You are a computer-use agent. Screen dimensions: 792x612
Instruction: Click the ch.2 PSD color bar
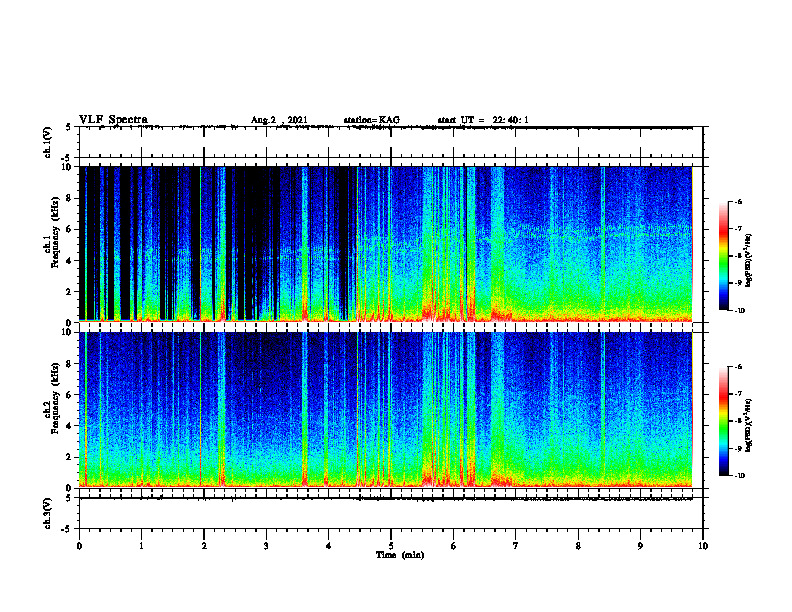click(x=723, y=421)
